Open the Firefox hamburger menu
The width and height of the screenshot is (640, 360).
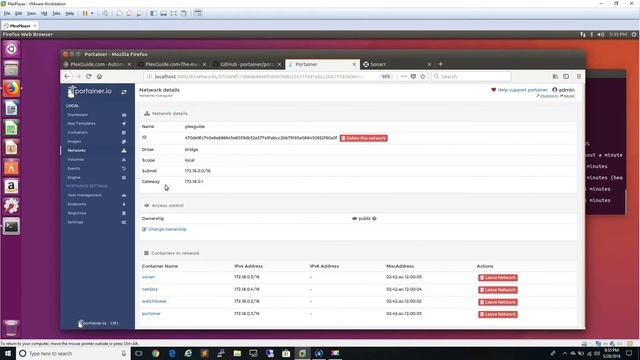click(578, 76)
